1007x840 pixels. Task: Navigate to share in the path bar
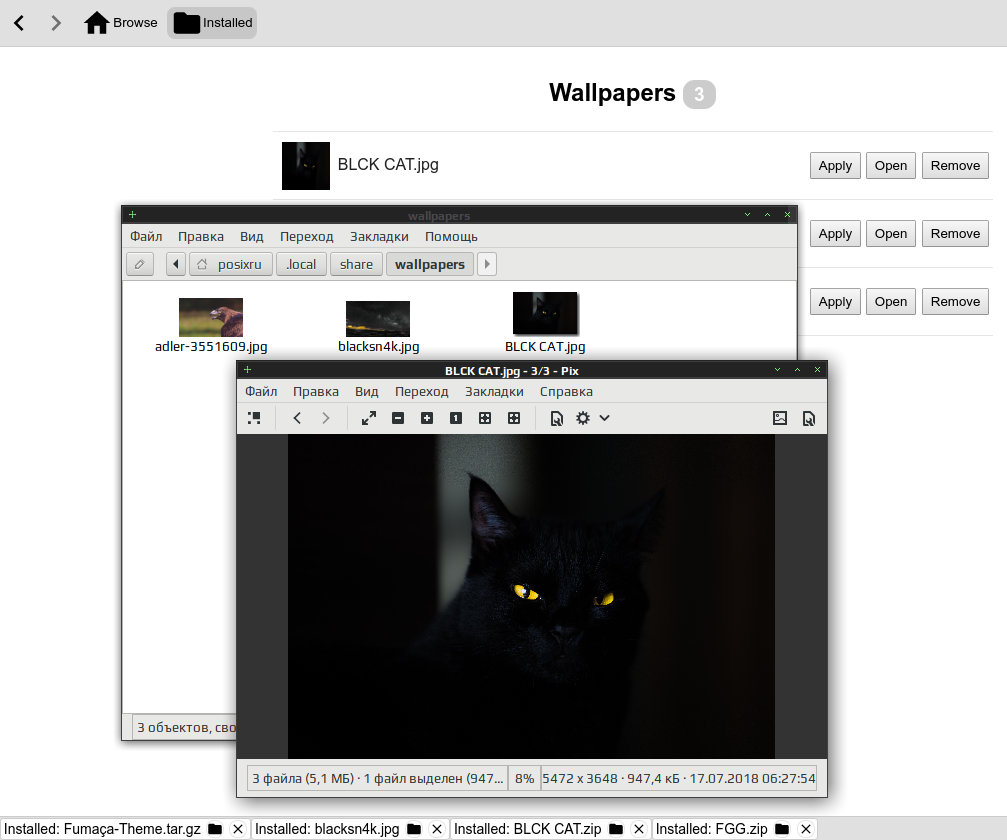[356, 264]
